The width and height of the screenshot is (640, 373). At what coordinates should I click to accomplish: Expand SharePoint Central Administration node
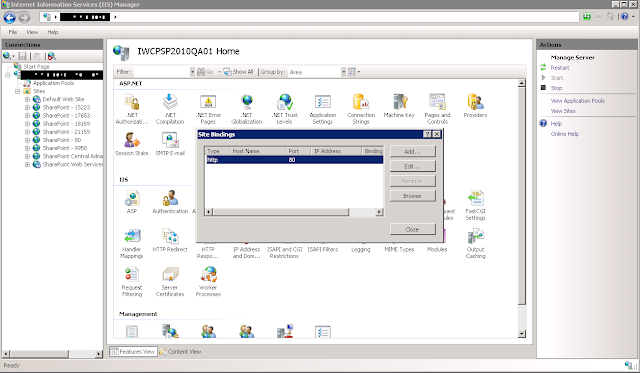point(27,156)
